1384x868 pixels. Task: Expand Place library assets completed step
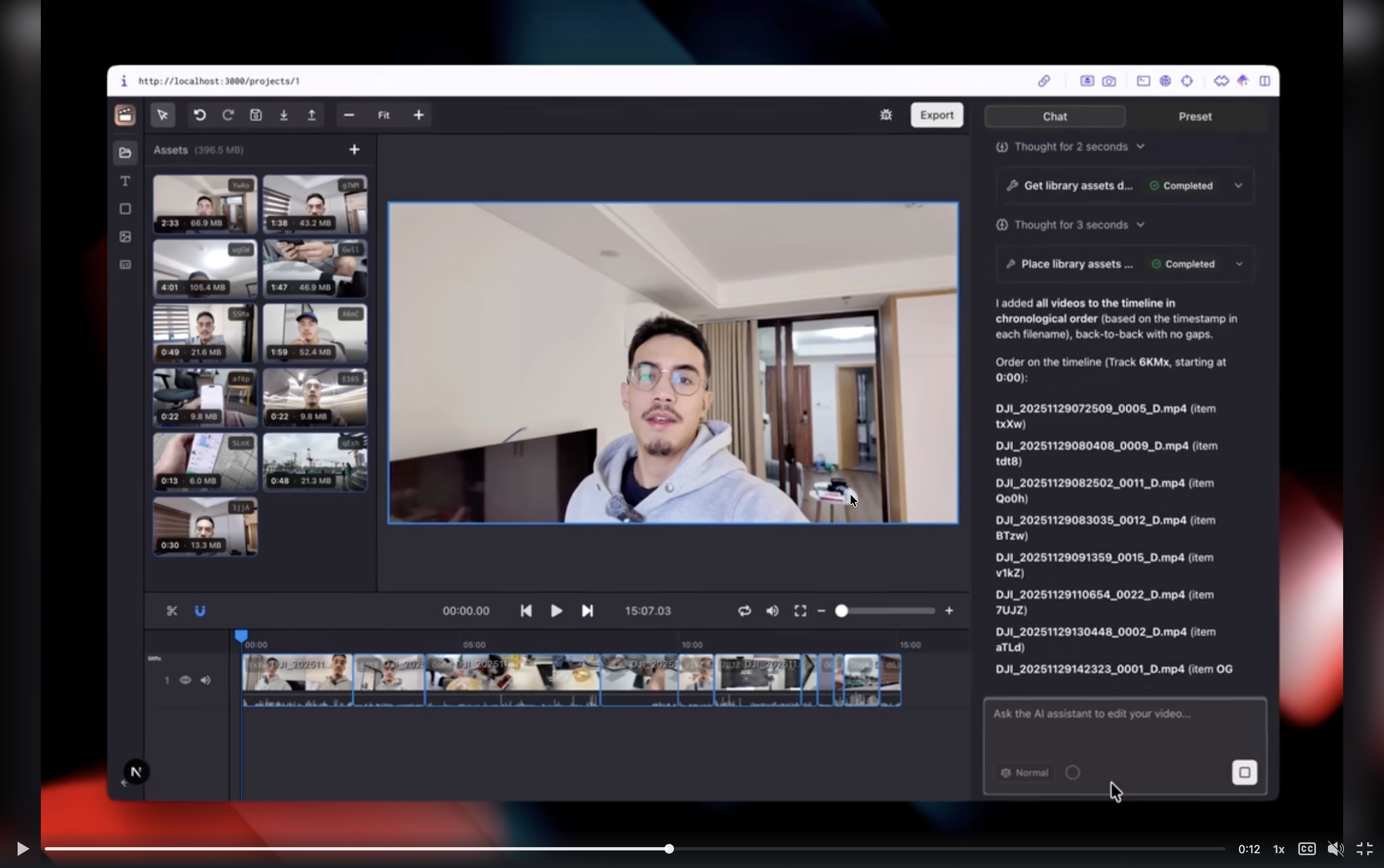click(x=1239, y=264)
